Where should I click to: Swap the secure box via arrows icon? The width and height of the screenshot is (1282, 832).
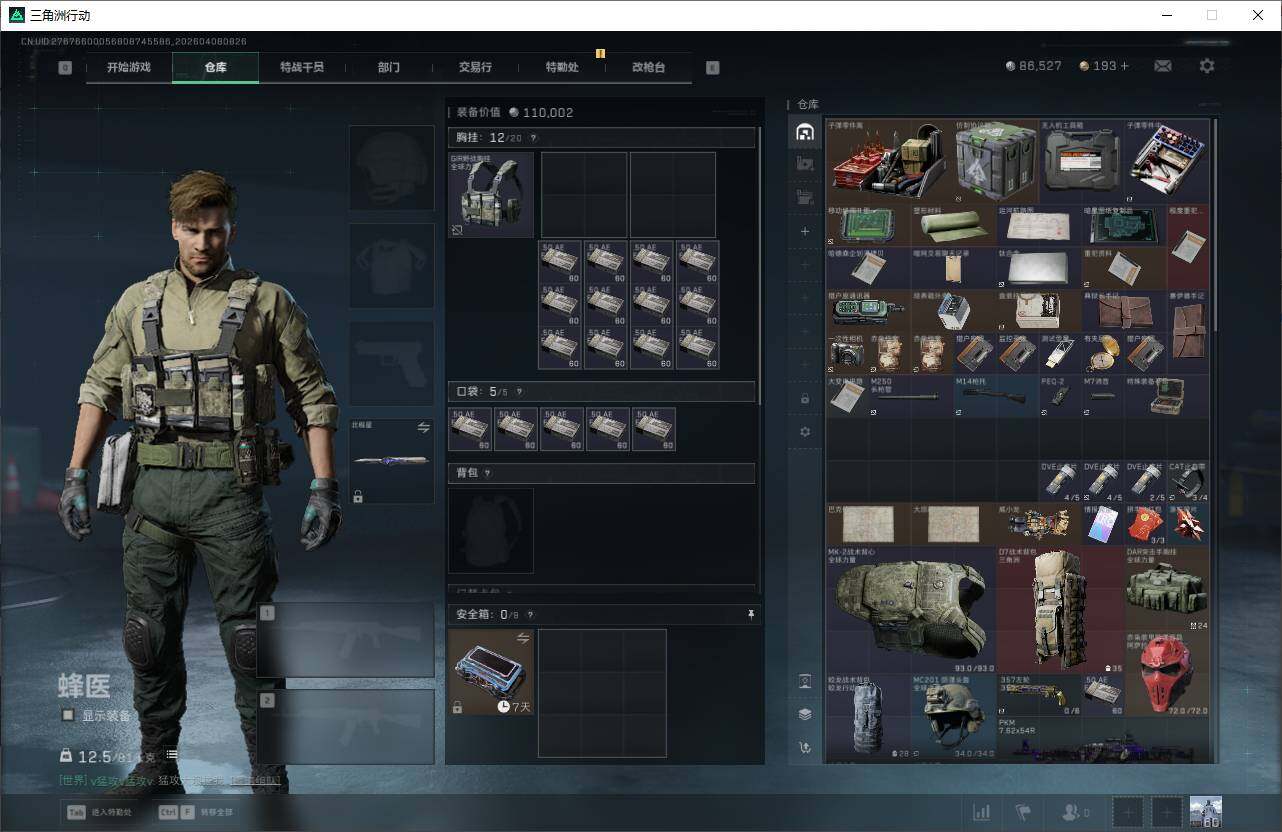[522, 638]
